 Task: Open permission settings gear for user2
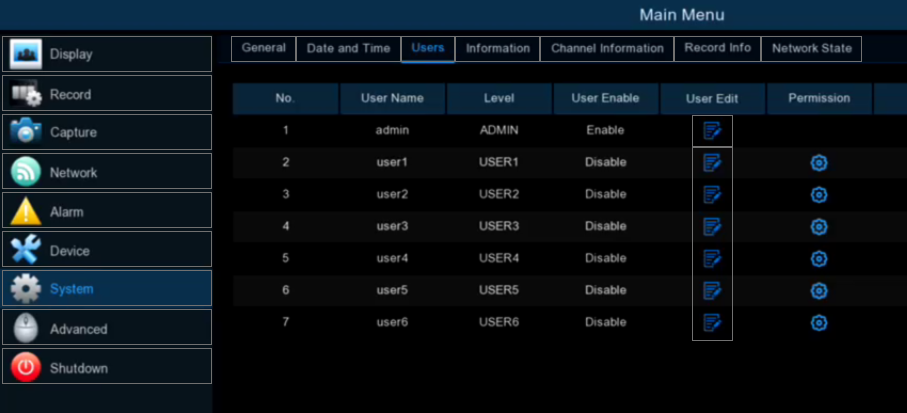[x=819, y=196]
